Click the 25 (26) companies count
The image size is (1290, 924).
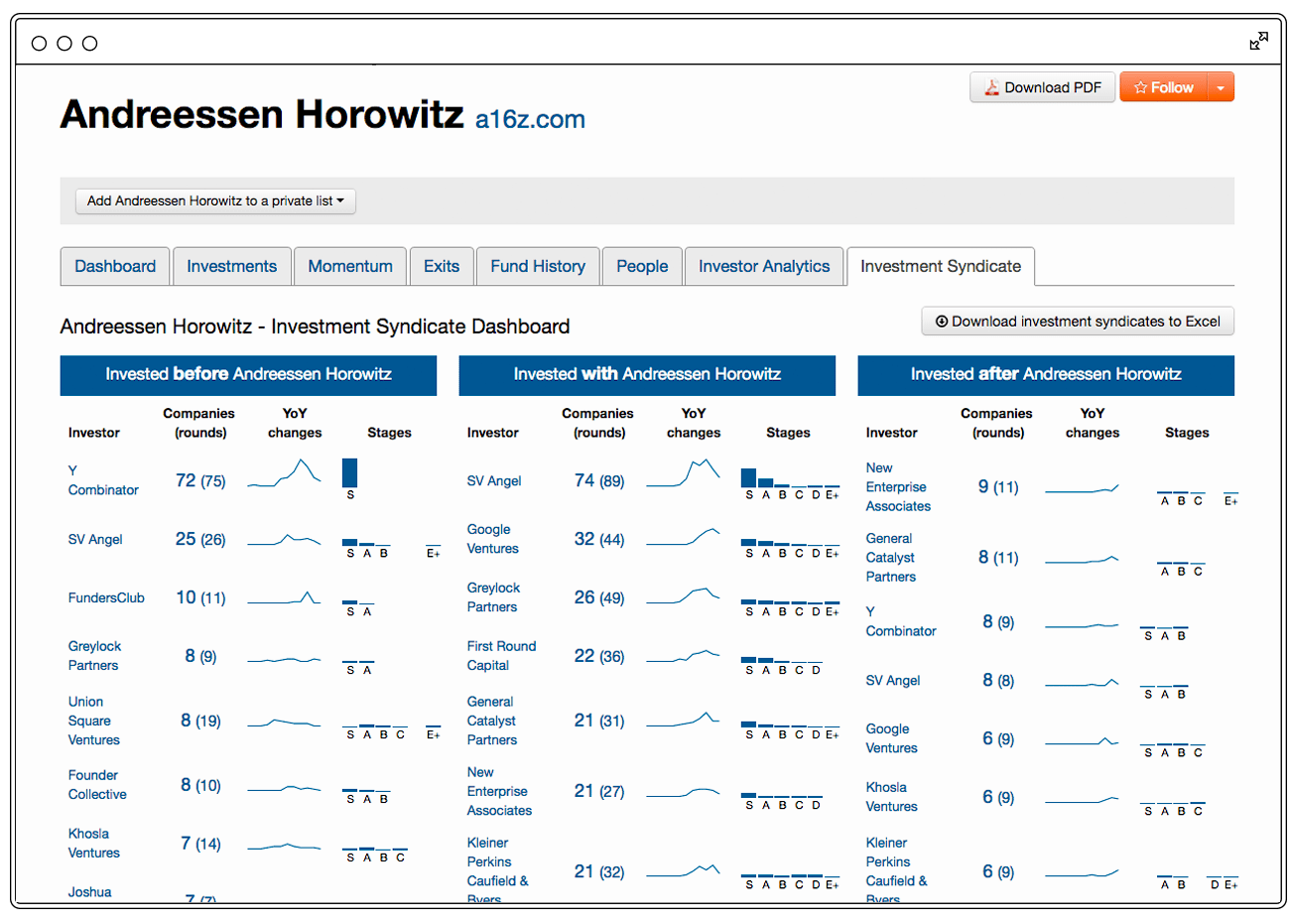point(200,540)
